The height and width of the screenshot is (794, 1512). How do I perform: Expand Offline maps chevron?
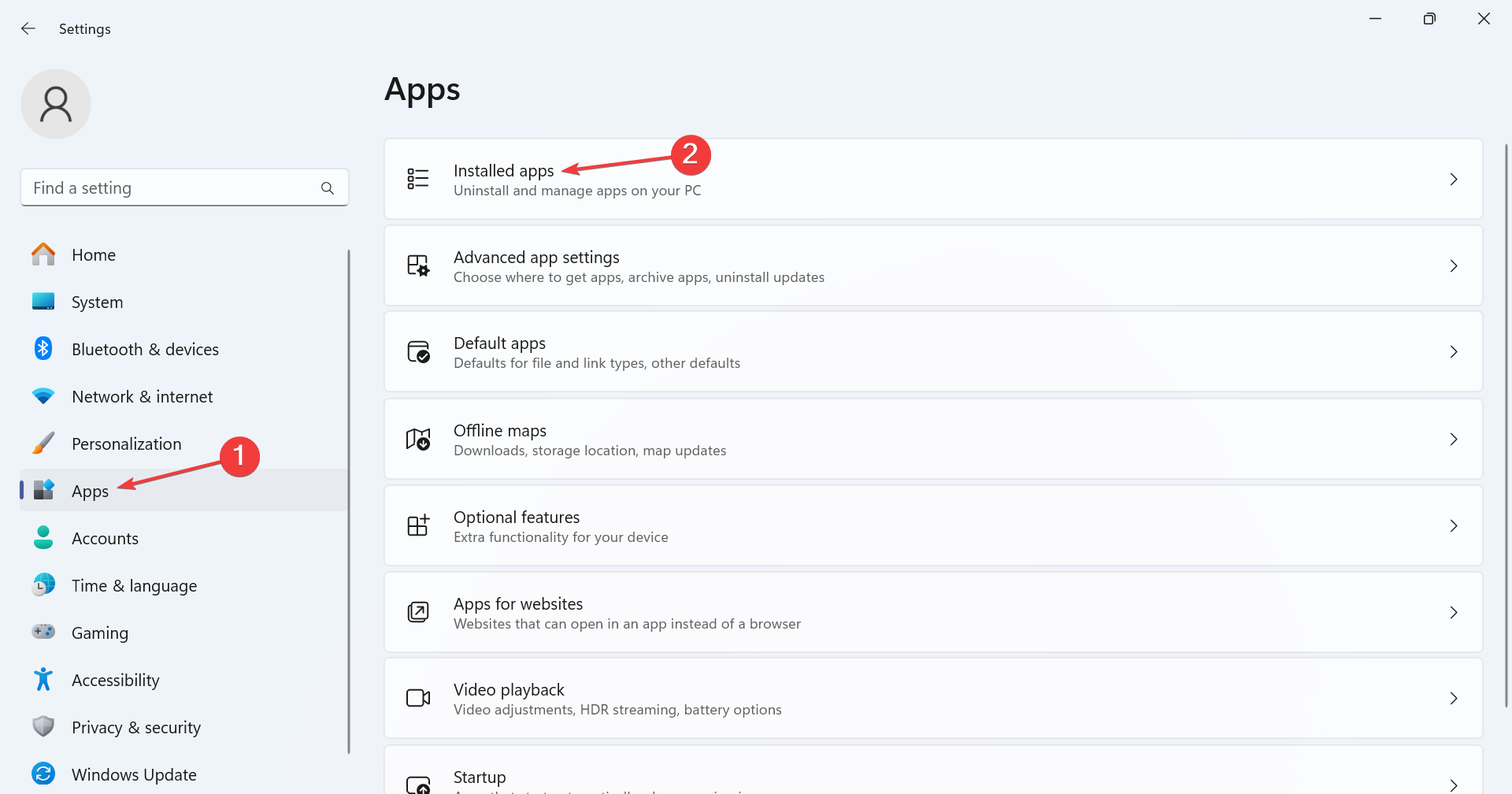point(1454,439)
